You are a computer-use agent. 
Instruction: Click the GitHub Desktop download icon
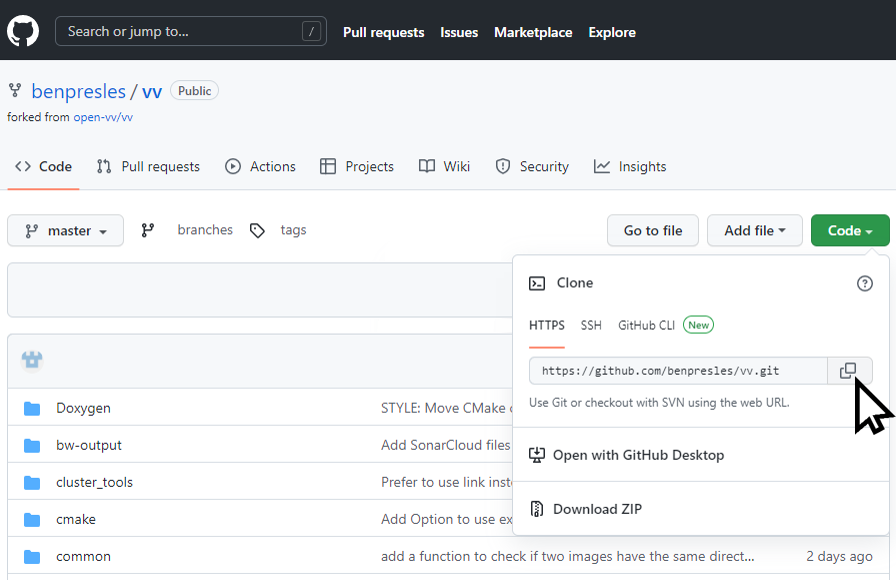537,455
